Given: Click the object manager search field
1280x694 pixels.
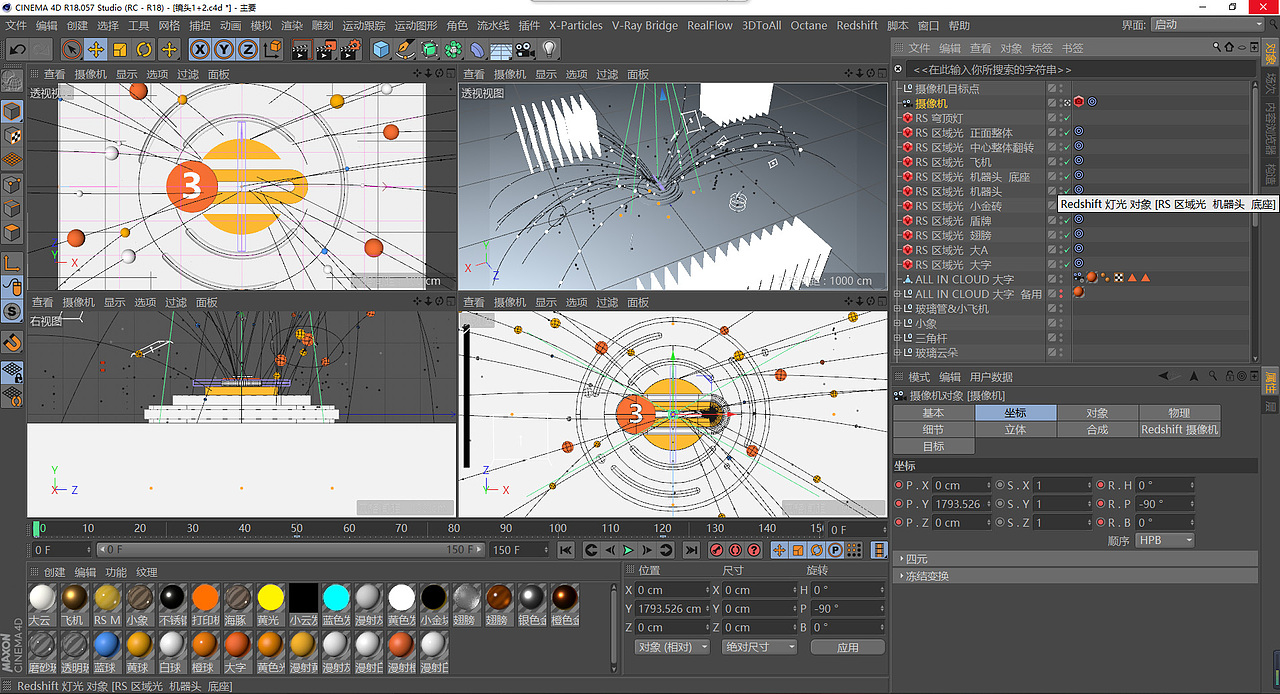Looking at the screenshot, I should pos(1078,70).
